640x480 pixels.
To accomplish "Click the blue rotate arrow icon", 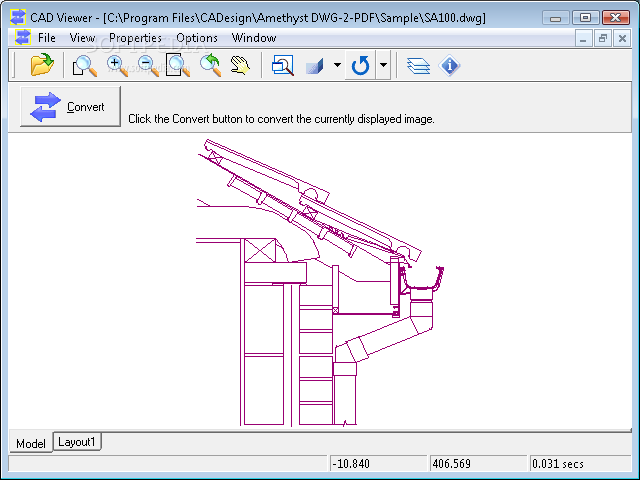I will point(360,65).
